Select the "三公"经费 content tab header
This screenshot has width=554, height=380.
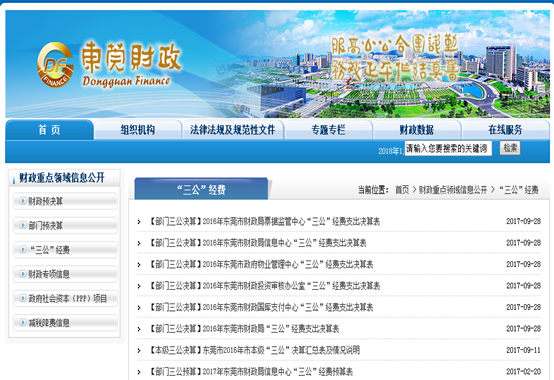tap(201, 189)
